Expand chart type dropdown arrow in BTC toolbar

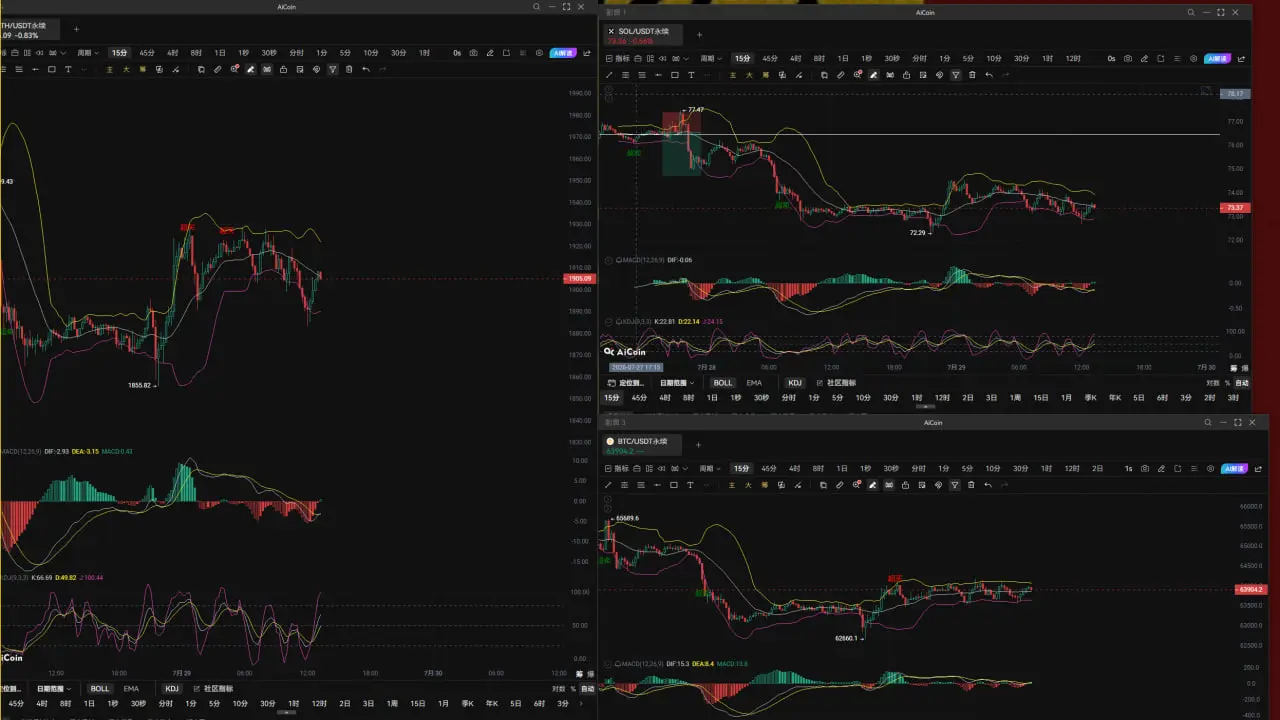686,468
